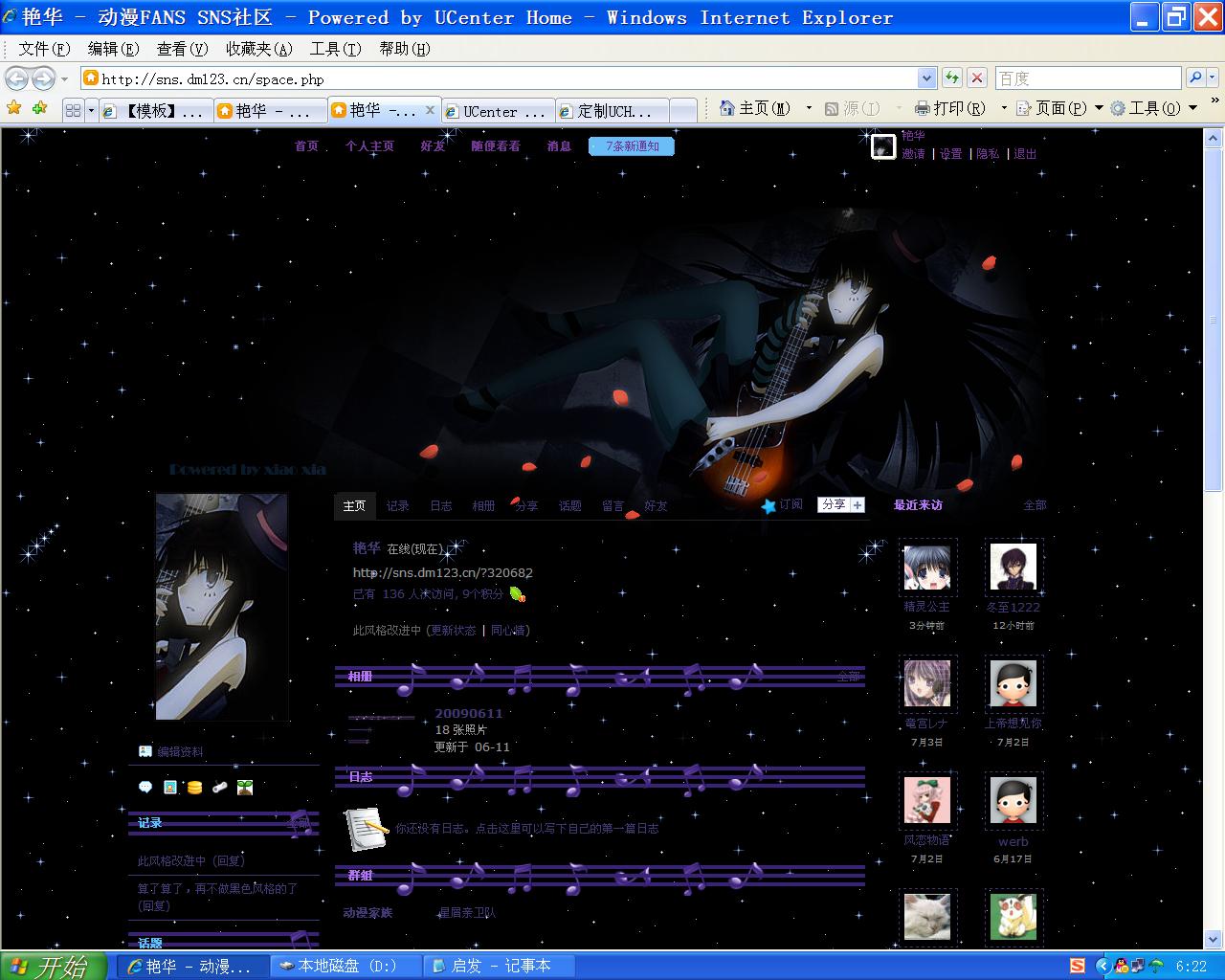Open the 文件(F) menu
The width and height of the screenshot is (1225, 980).
click(x=44, y=49)
